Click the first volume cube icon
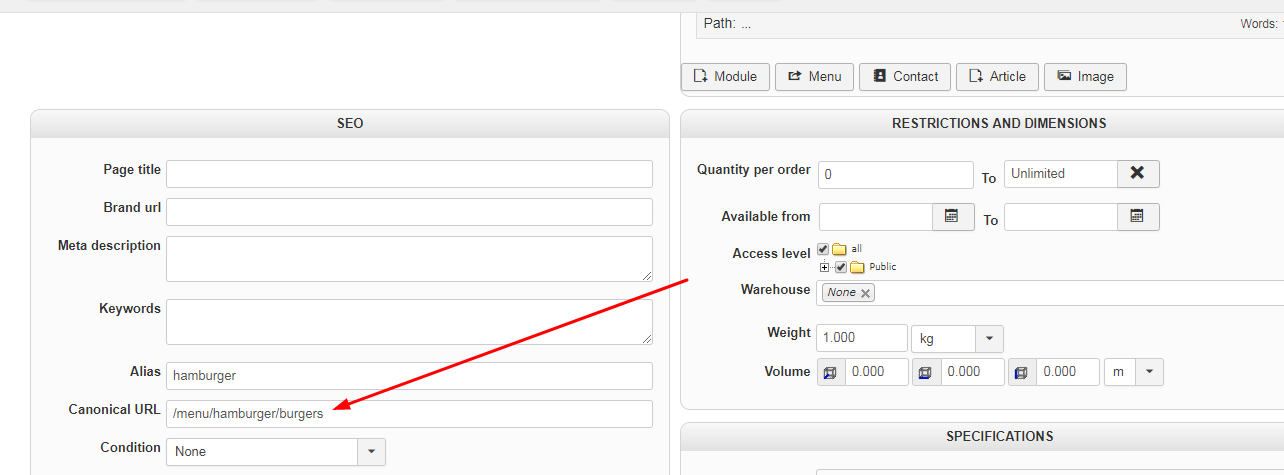The image size is (1284, 475). click(831, 372)
